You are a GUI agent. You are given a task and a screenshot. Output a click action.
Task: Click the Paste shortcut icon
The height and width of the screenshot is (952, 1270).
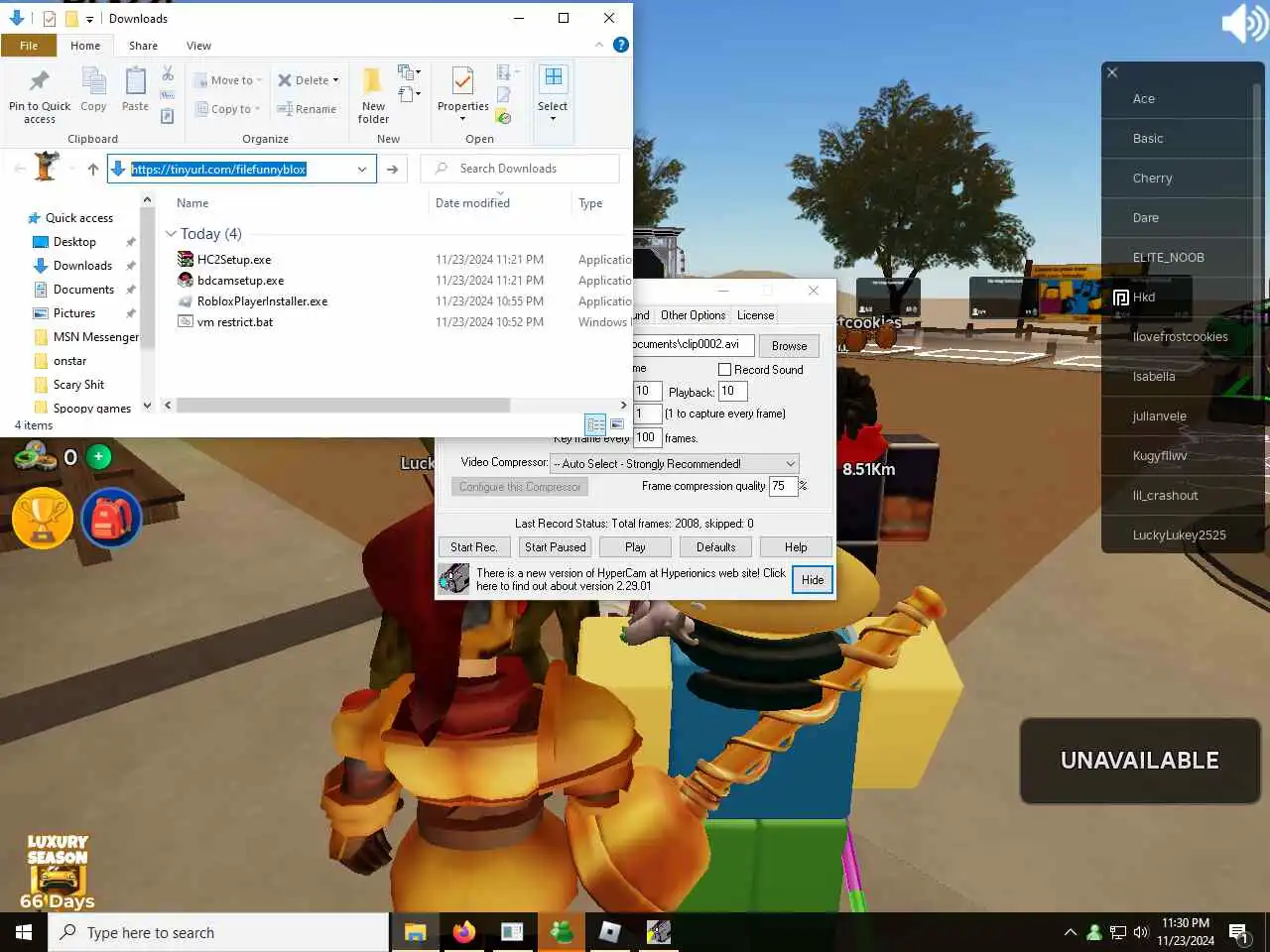[x=168, y=116]
